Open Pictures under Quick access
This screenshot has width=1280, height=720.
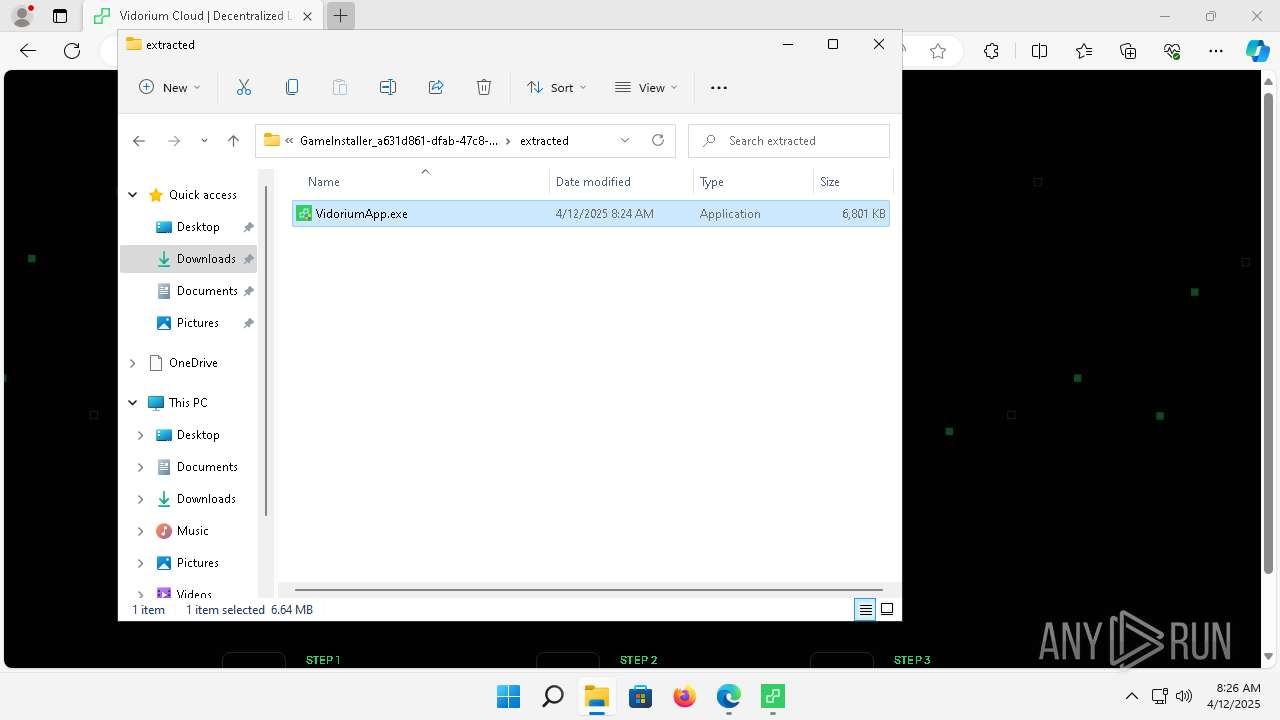pos(187,323)
